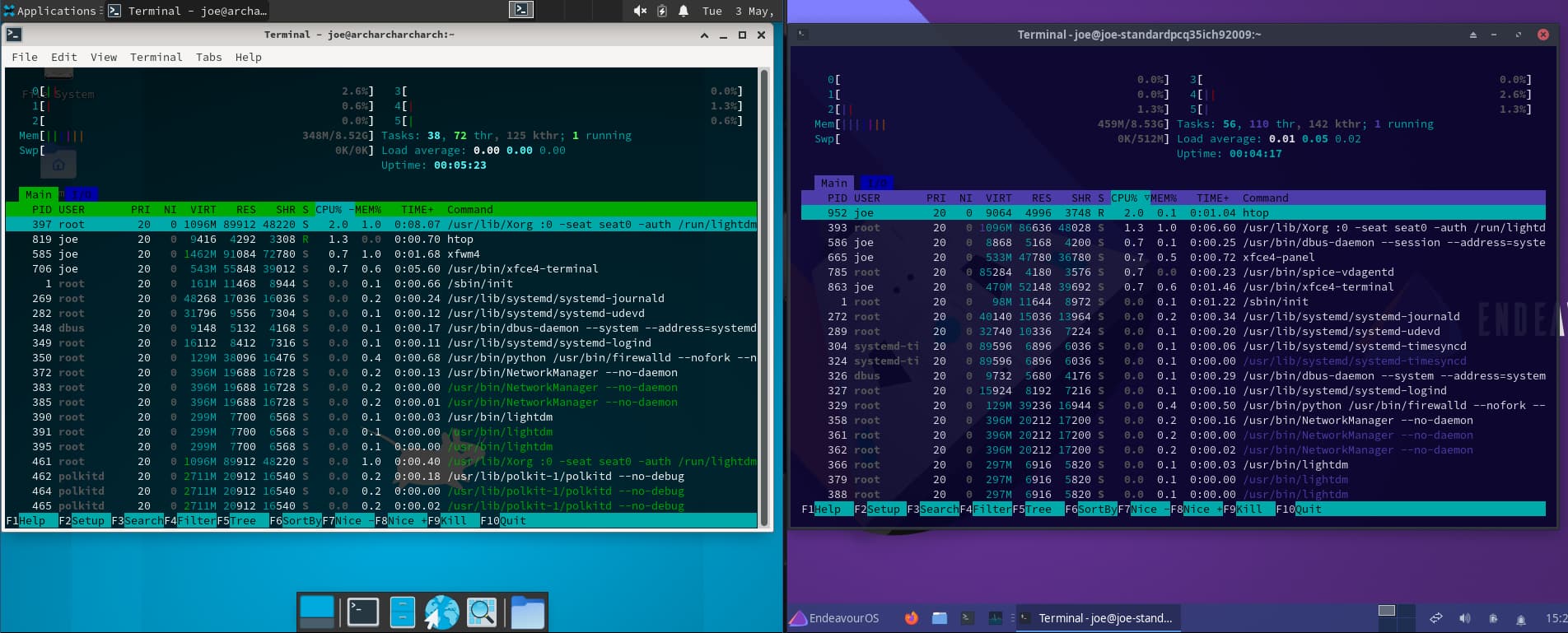Open the home folder icon in the dock
Screen dimensions: 1568x633
pyautogui.click(x=527, y=612)
